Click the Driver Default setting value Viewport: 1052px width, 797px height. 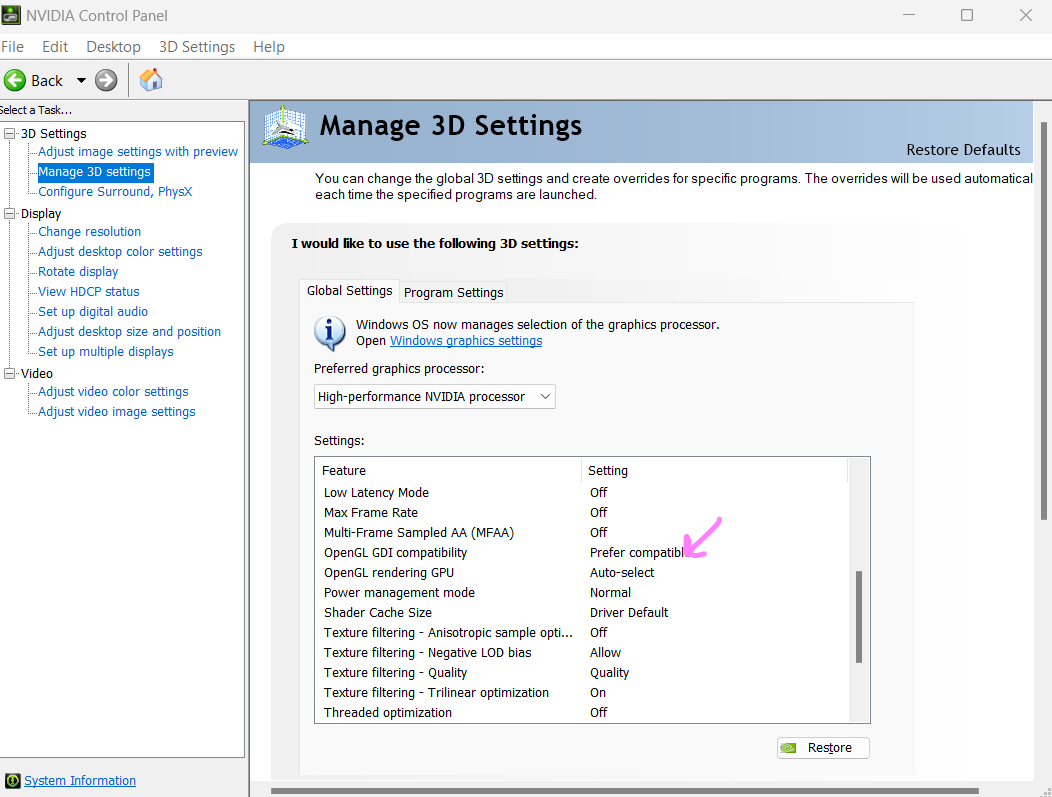pos(629,613)
